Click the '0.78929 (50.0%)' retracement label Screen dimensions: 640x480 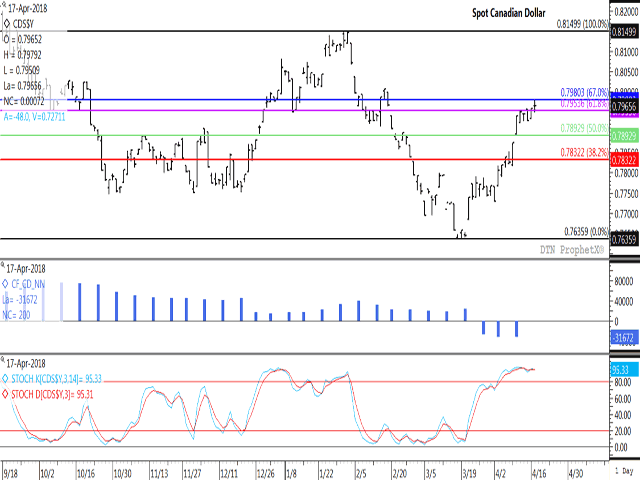click(584, 128)
